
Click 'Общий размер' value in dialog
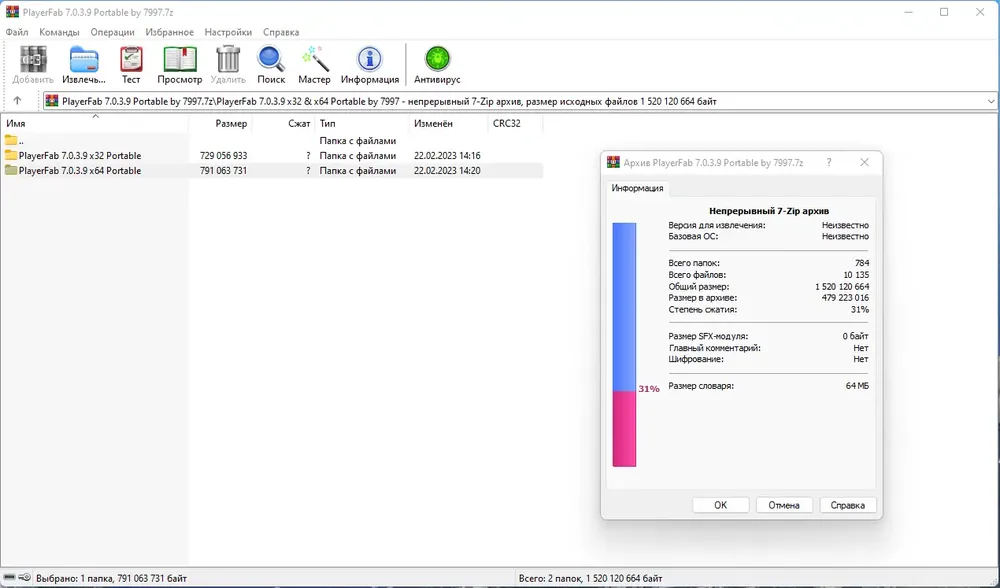coord(842,286)
